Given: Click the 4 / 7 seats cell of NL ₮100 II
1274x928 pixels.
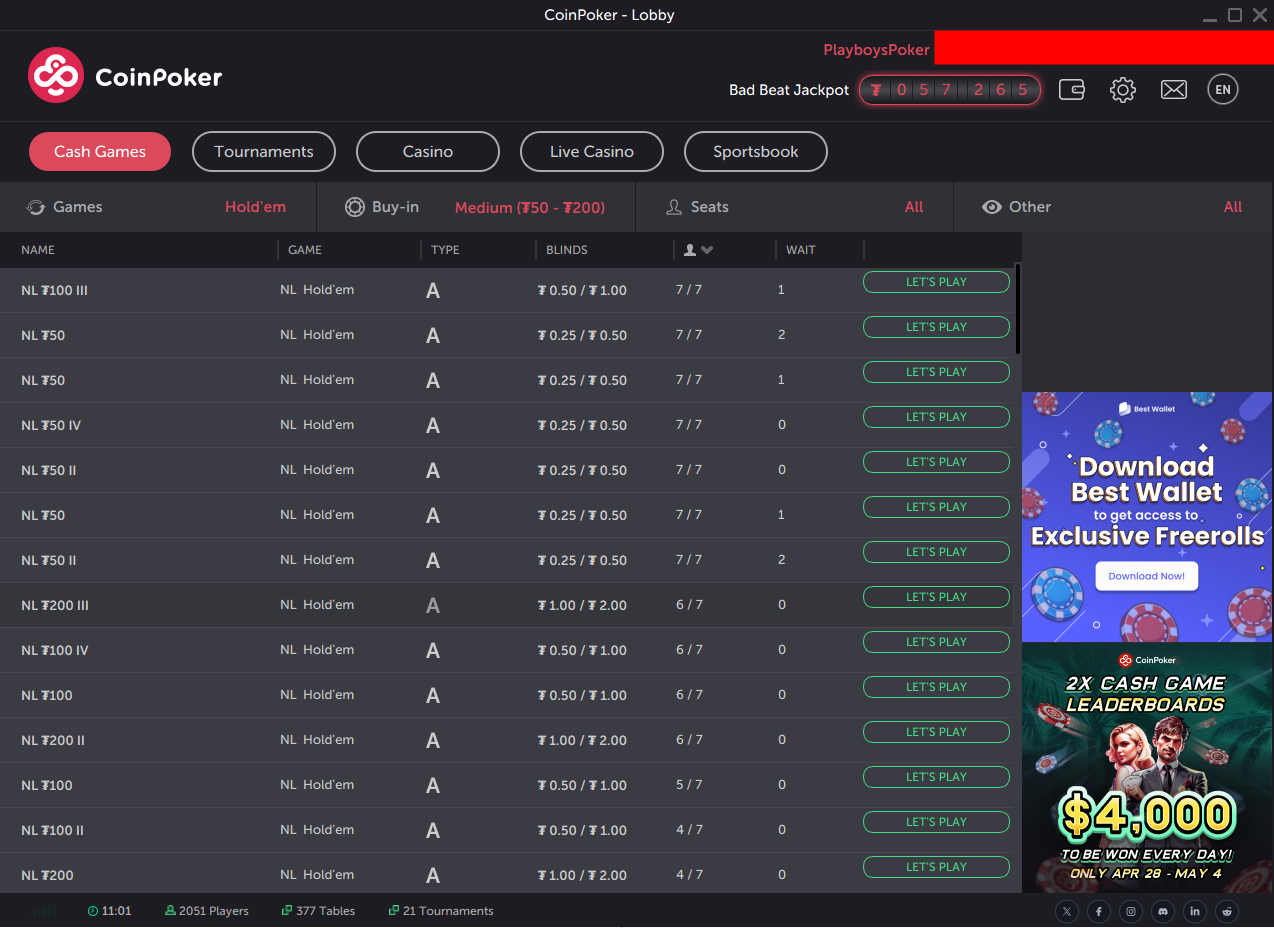Looking at the screenshot, I should (689, 830).
